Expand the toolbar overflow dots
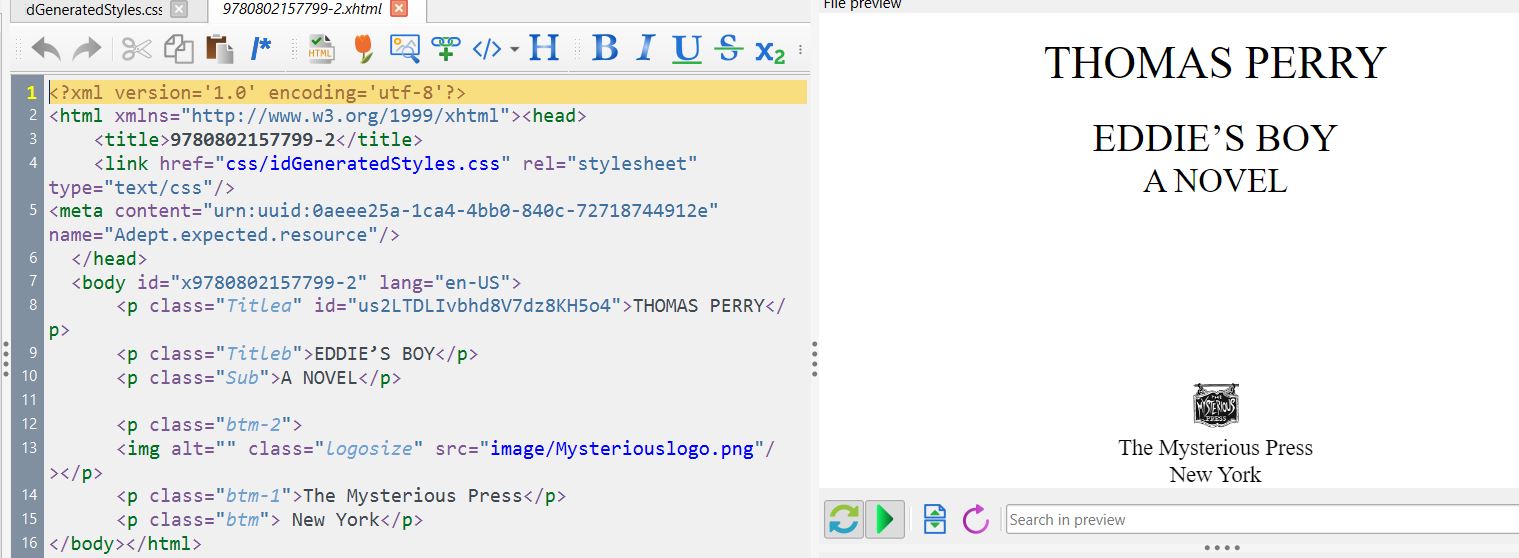 pos(800,49)
